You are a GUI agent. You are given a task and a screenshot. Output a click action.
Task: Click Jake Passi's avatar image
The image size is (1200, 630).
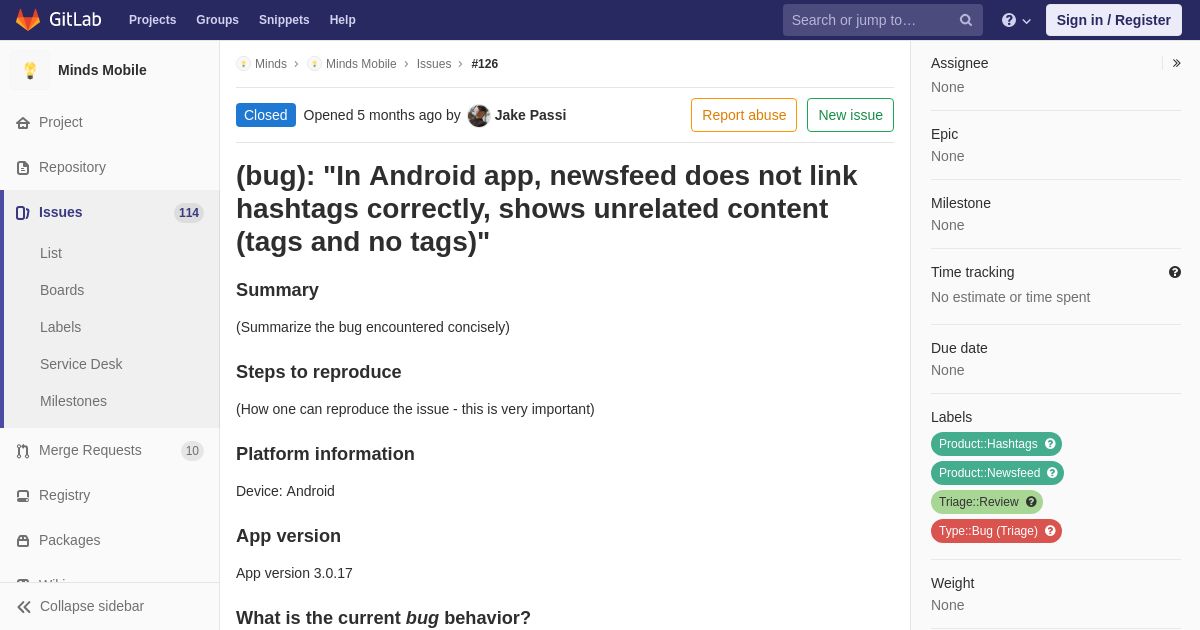tap(479, 116)
